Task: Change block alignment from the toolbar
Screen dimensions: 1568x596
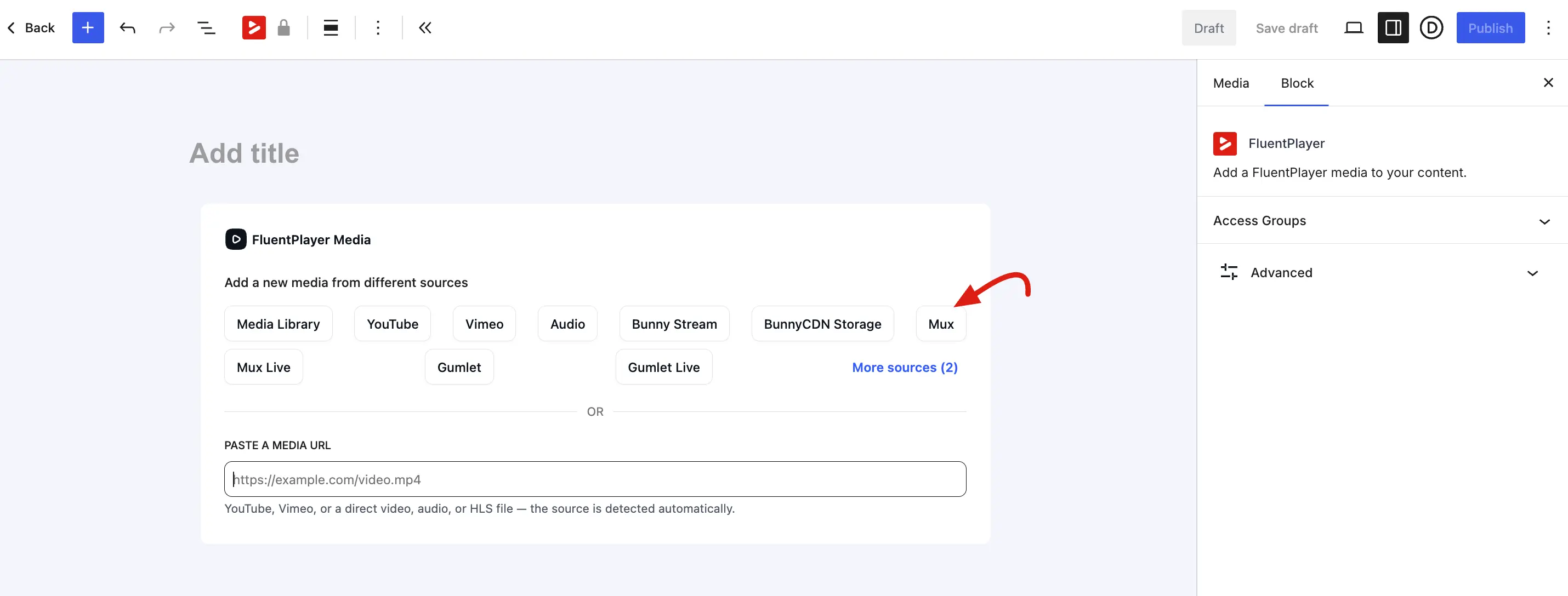Action: click(331, 28)
